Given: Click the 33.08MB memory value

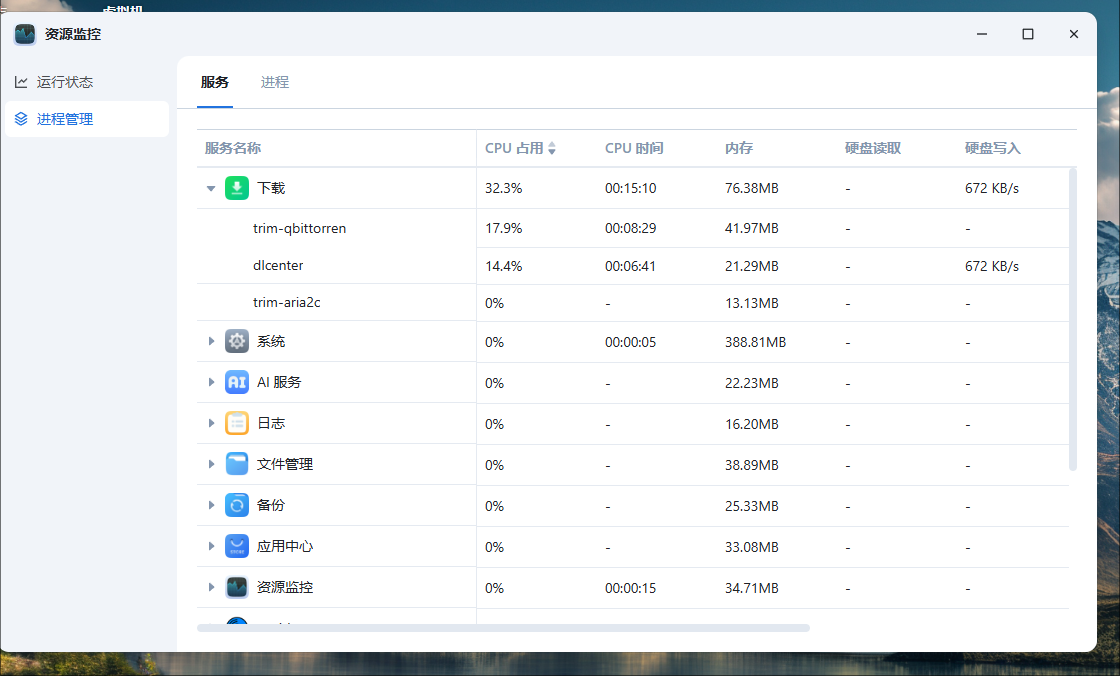Looking at the screenshot, I should click(x=751, y=547).
